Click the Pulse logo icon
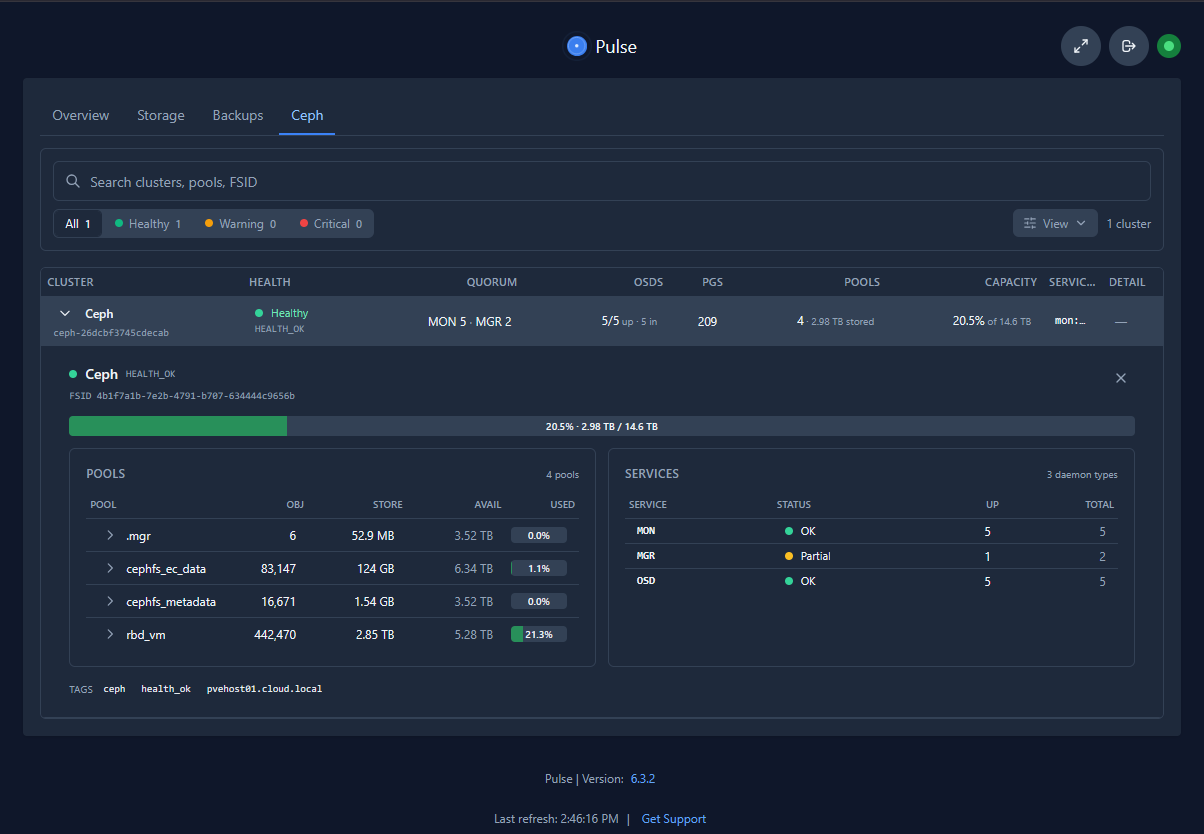Image resolution: width=1204 pixels, height=834 pixels. 576,46
